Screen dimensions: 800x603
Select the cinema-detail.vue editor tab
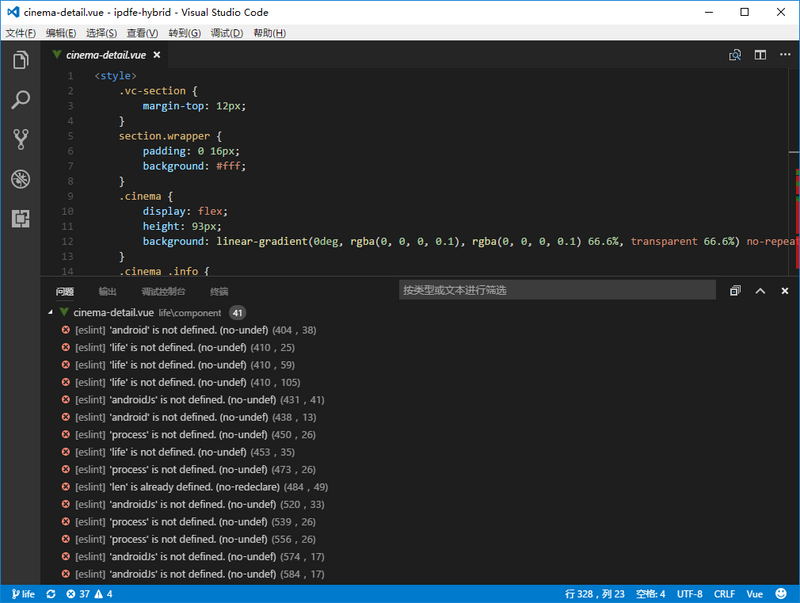[x=106, y=55]
